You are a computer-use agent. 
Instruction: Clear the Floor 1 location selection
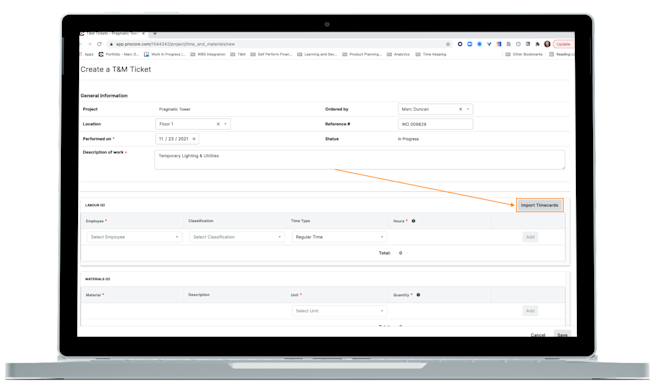click(x=218, y=124)
